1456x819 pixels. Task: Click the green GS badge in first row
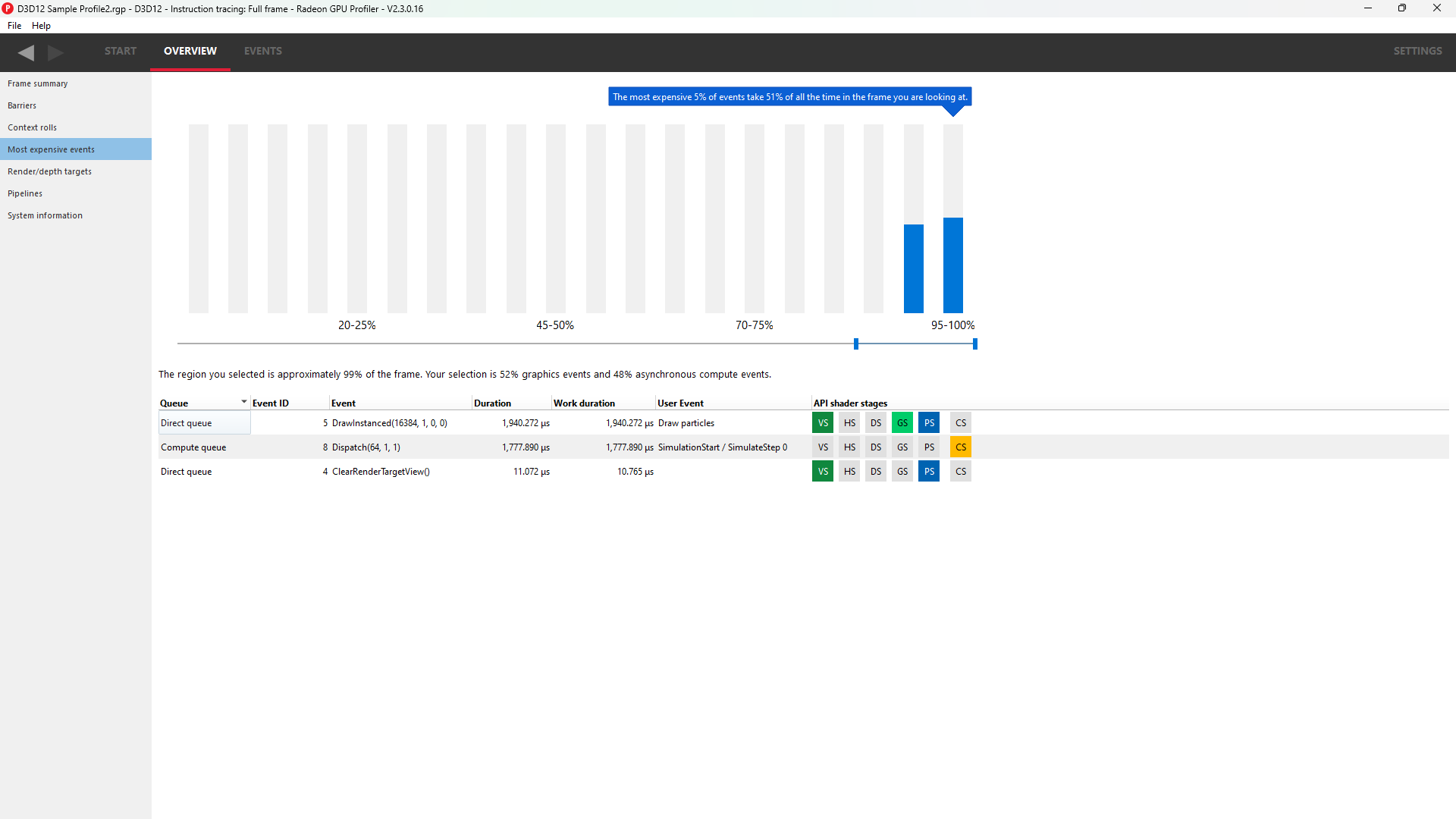(902, 423)
